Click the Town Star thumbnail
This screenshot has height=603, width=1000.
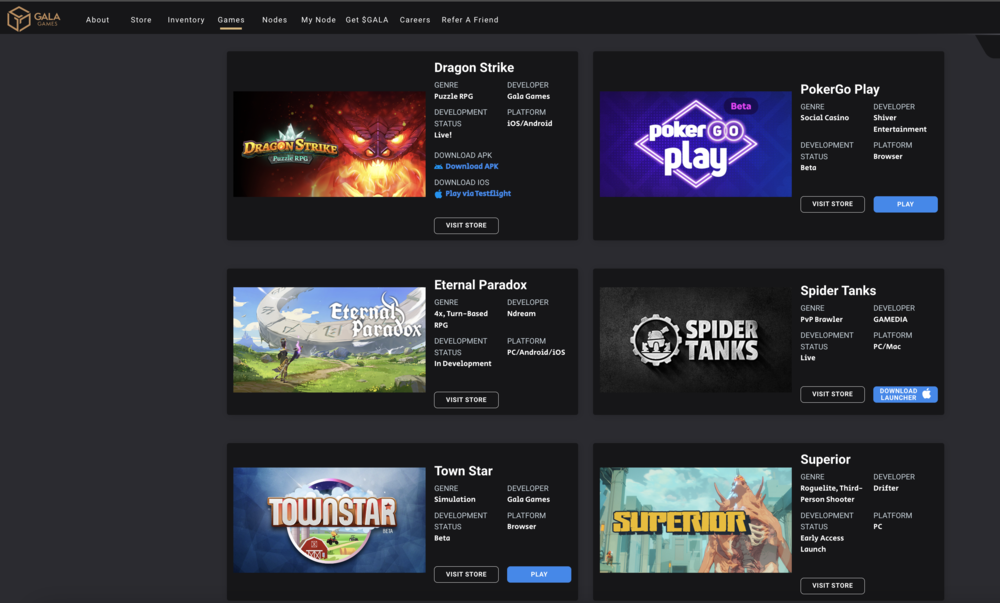(x=329, y=520)
